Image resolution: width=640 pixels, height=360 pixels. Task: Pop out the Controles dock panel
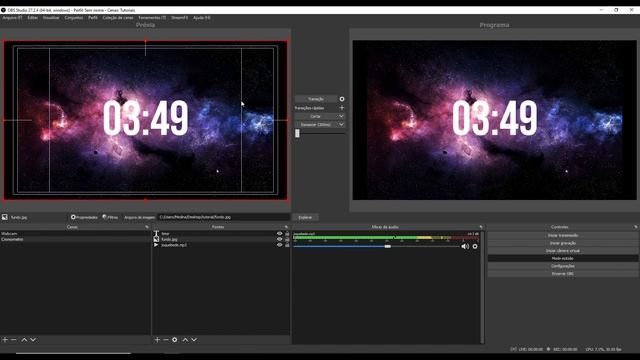pos(636,227)
